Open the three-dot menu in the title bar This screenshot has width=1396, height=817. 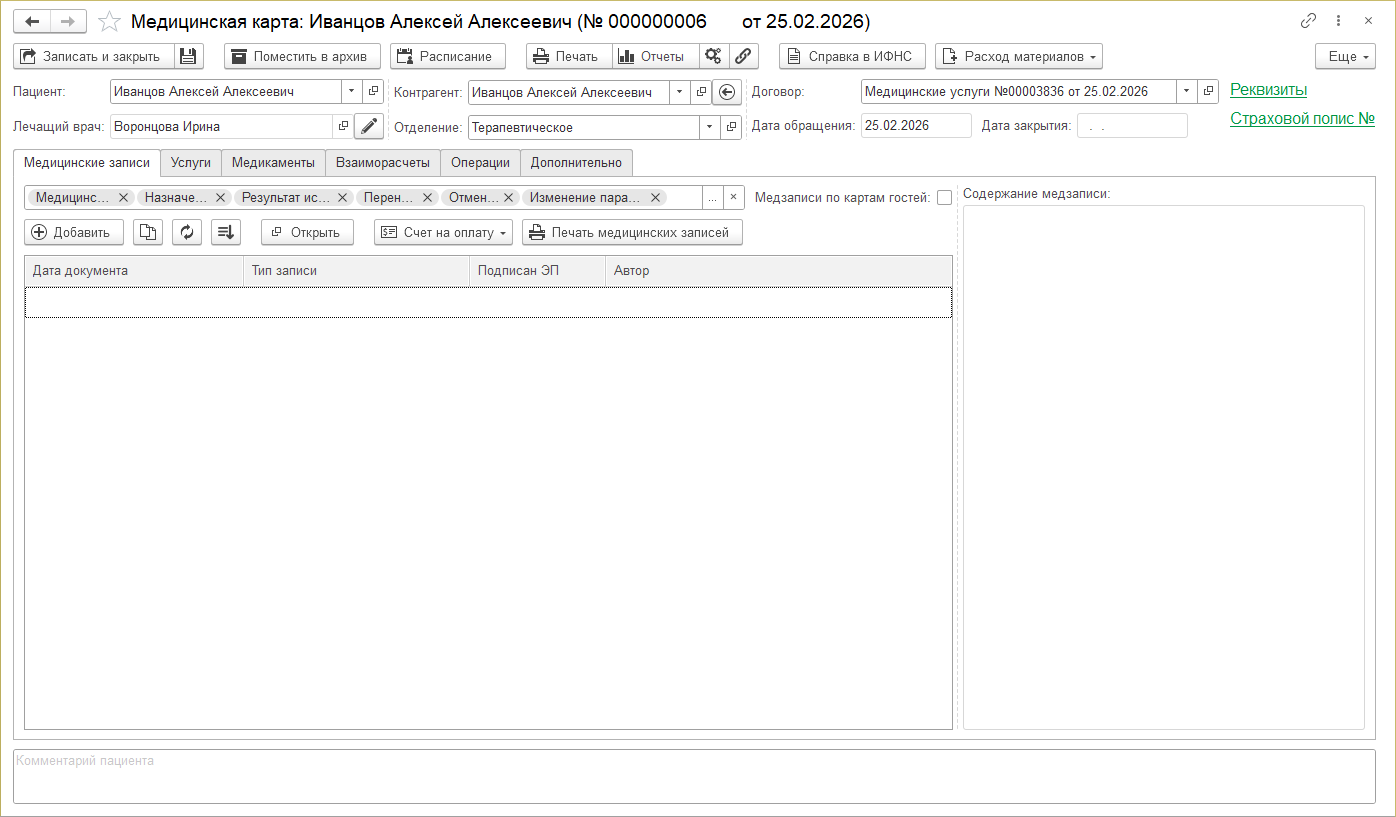click(1338, 21)
